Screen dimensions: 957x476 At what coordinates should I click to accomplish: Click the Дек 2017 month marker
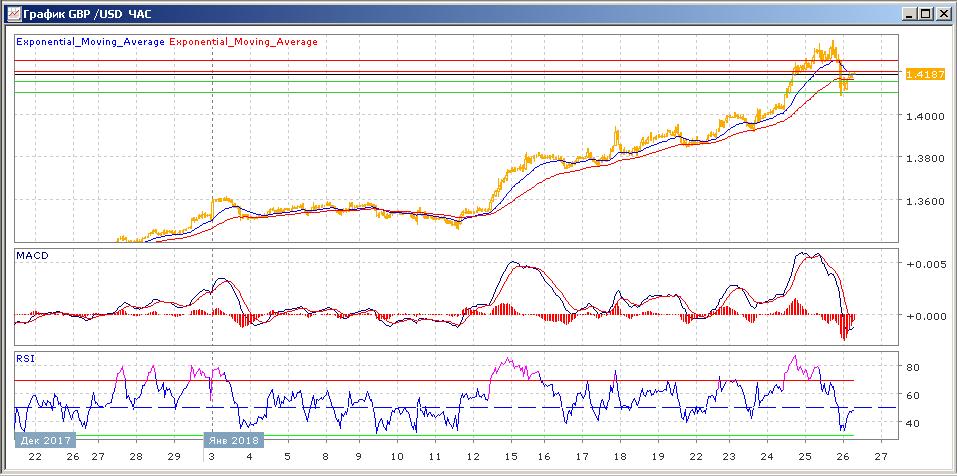point(45,440)
